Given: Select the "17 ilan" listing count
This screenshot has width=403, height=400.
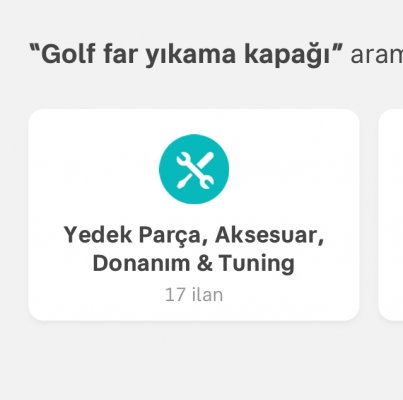Looking at the screenshot, I should [x=194, y=295].
